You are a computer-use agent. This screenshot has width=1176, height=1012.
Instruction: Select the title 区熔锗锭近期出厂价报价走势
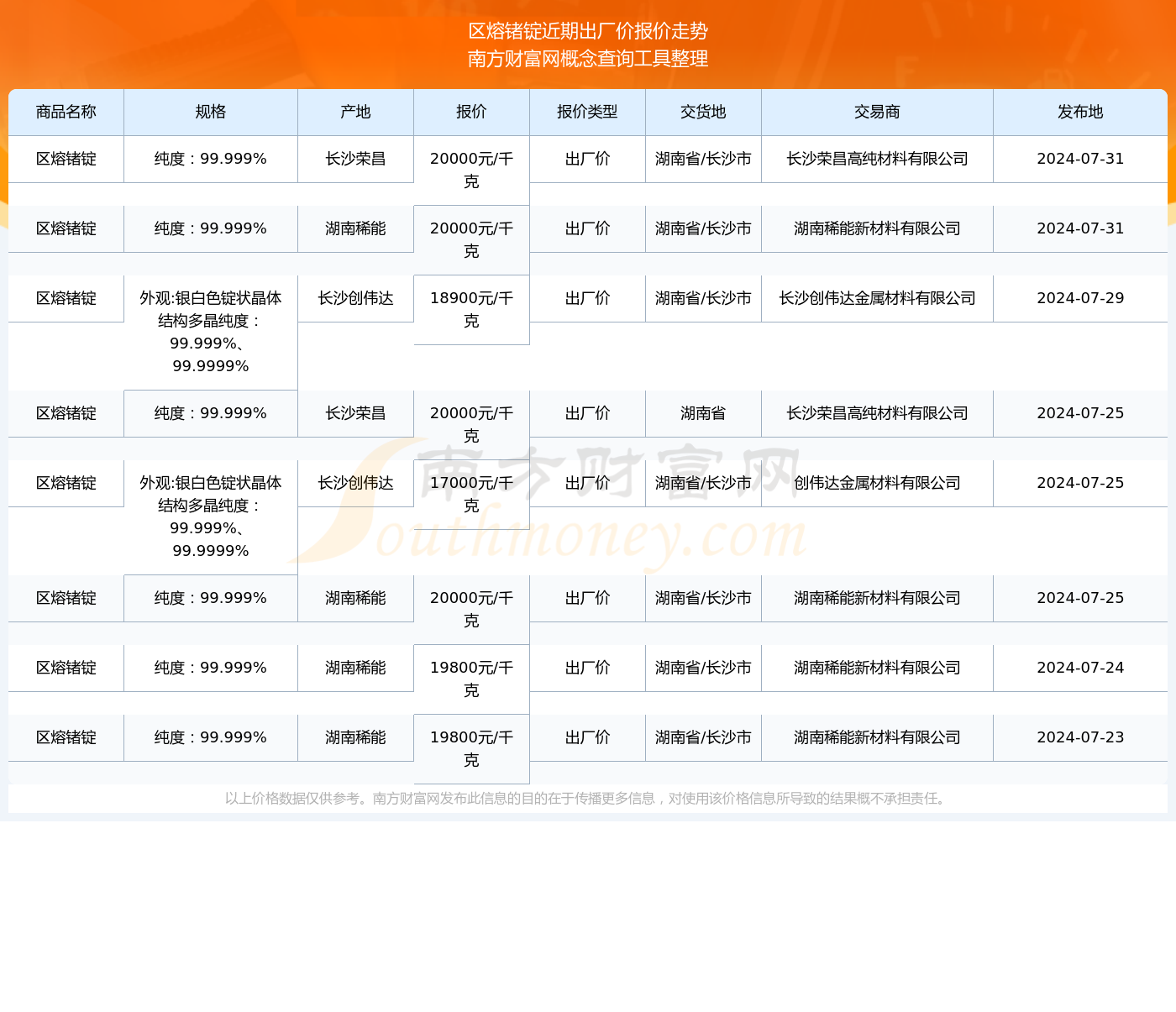588,31
